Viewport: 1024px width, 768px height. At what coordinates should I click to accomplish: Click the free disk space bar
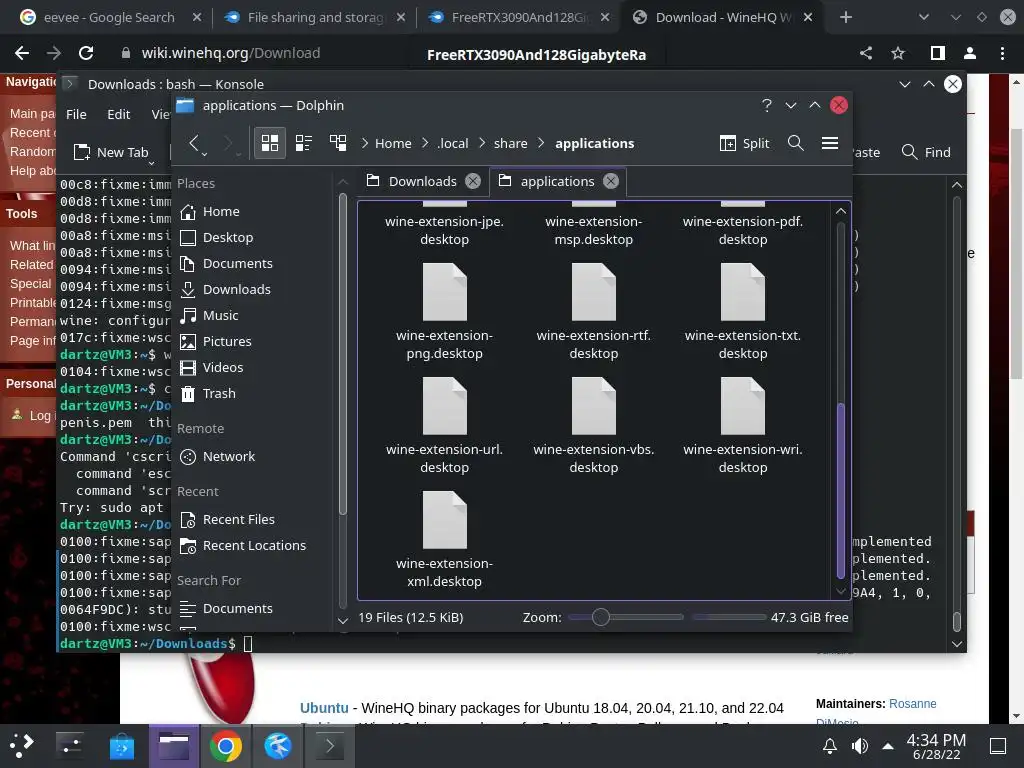(729, 617)
